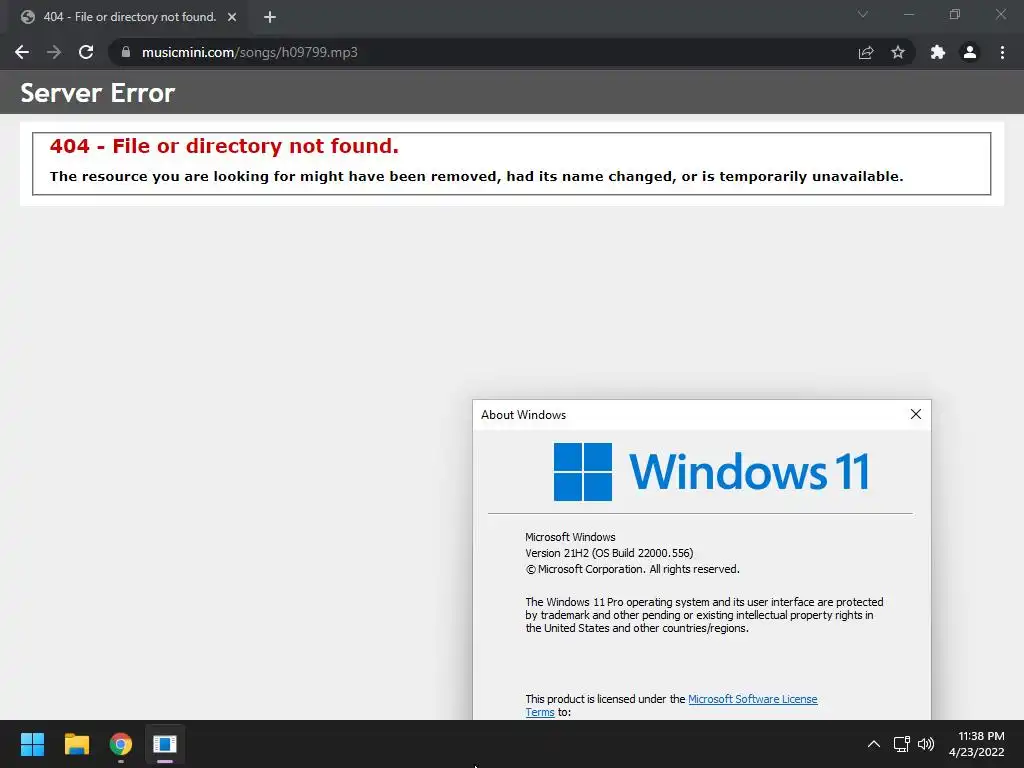The width and height of the screenshot is (1024, 768).
Task: Close the About Windows dialog
Action: pyautogui.click(x=916, y=414)
